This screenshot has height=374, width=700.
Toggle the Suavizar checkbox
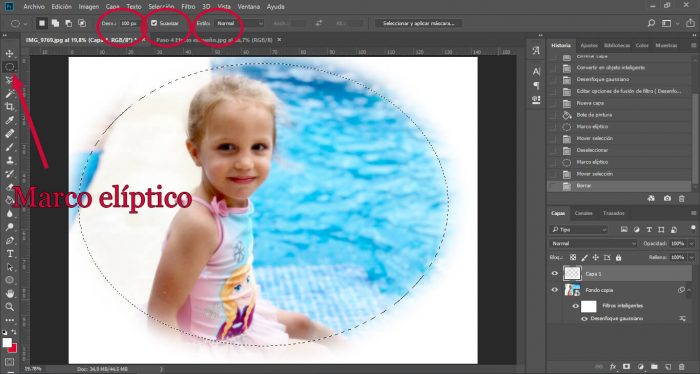click(x=154, y=23)
